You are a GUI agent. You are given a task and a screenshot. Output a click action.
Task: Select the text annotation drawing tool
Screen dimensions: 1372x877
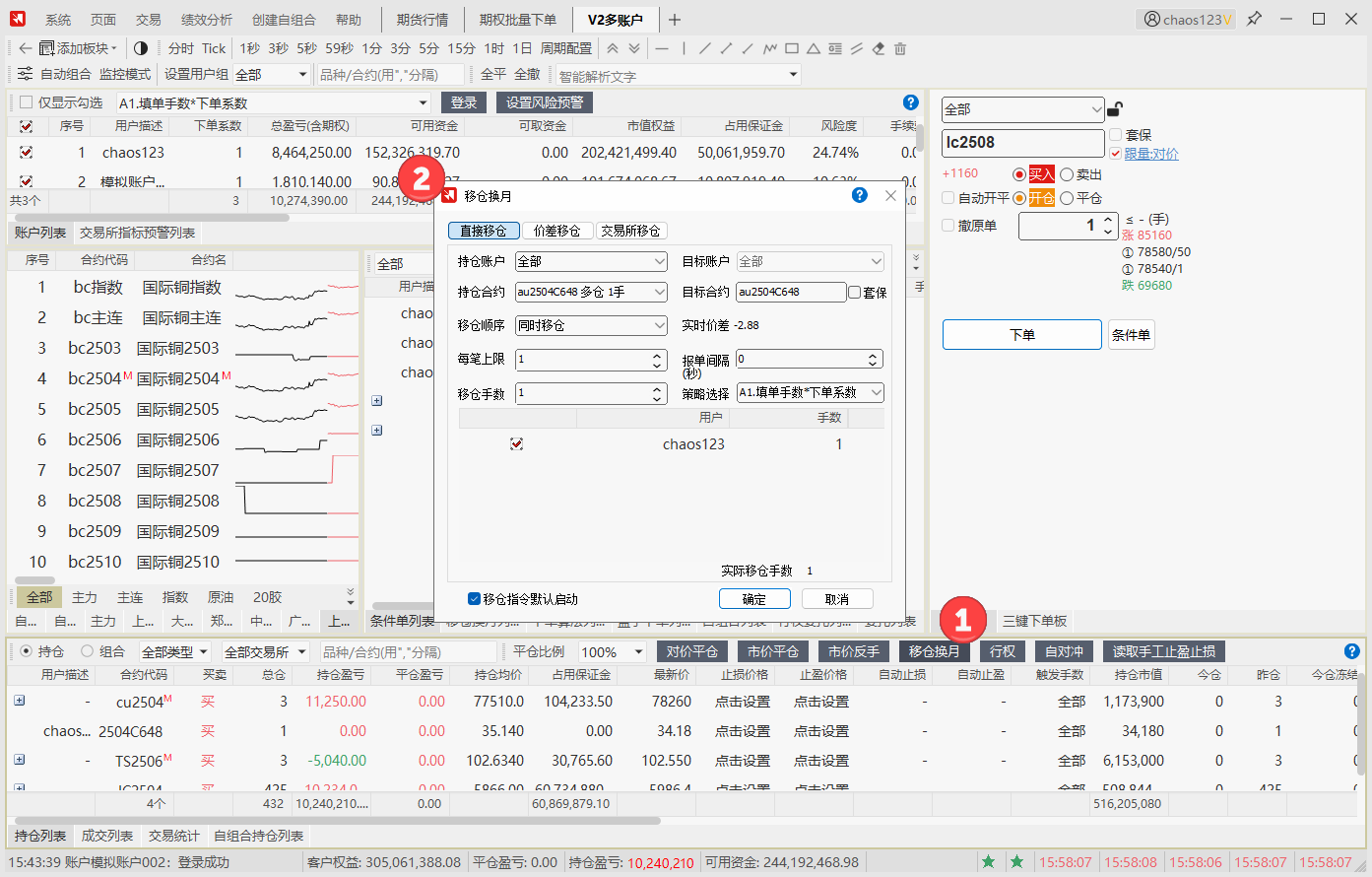click(x=835, y=48)
